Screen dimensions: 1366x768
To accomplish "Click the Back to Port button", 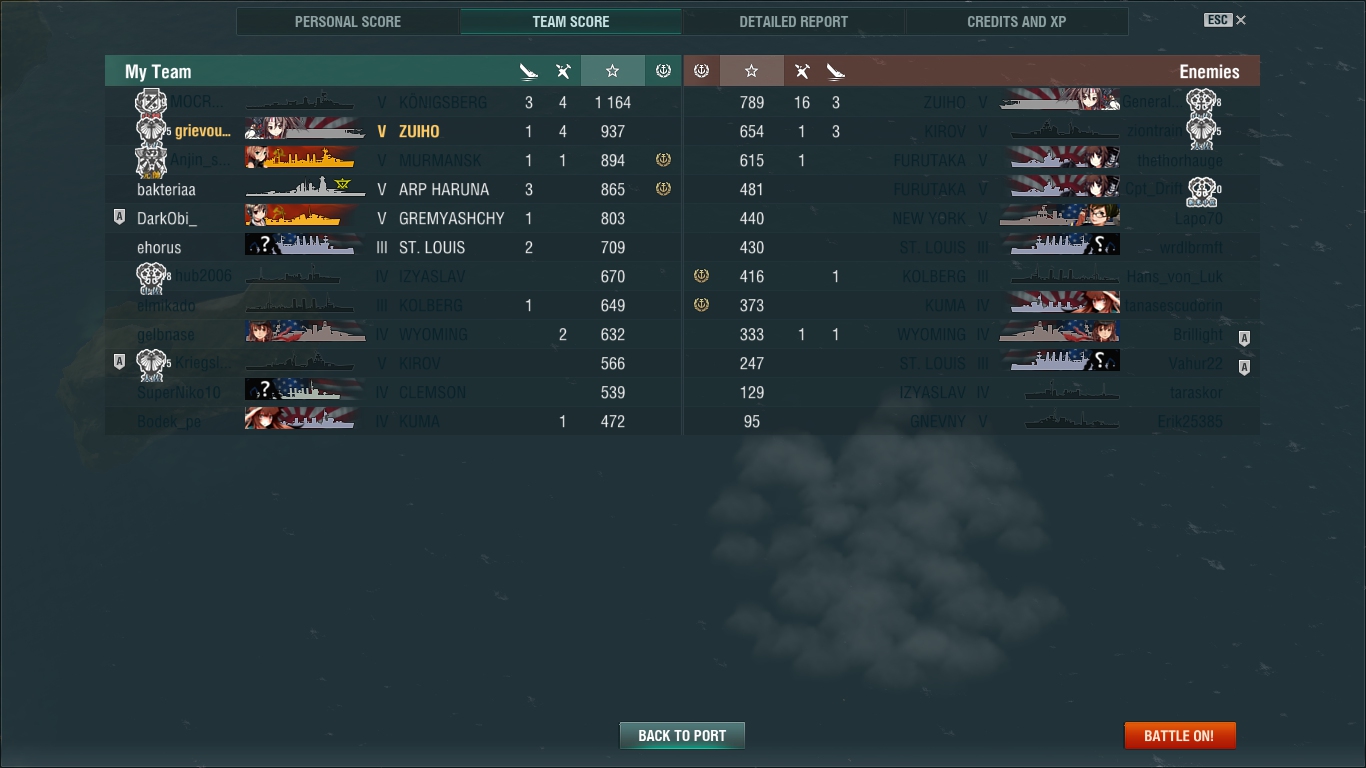I will (x=682, y=735).
